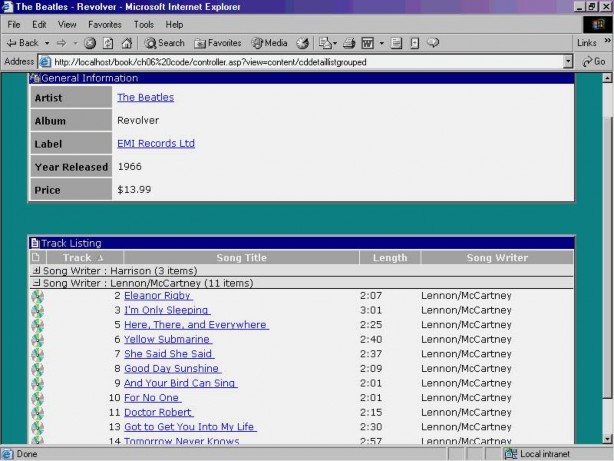Expand Song Writer Harrison group

tap(37, 270)
